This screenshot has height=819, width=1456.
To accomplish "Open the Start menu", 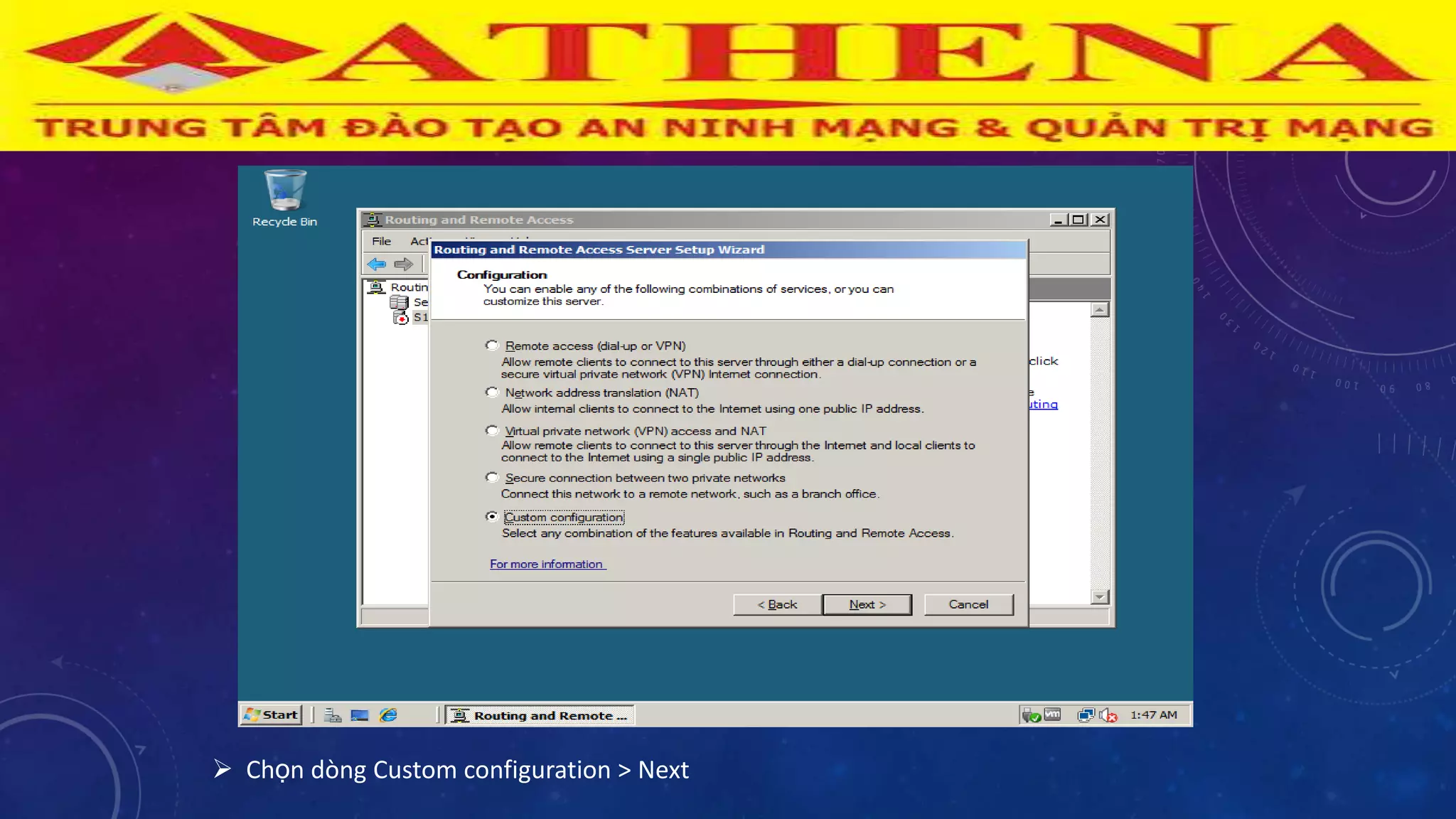I will click(271, 714).
